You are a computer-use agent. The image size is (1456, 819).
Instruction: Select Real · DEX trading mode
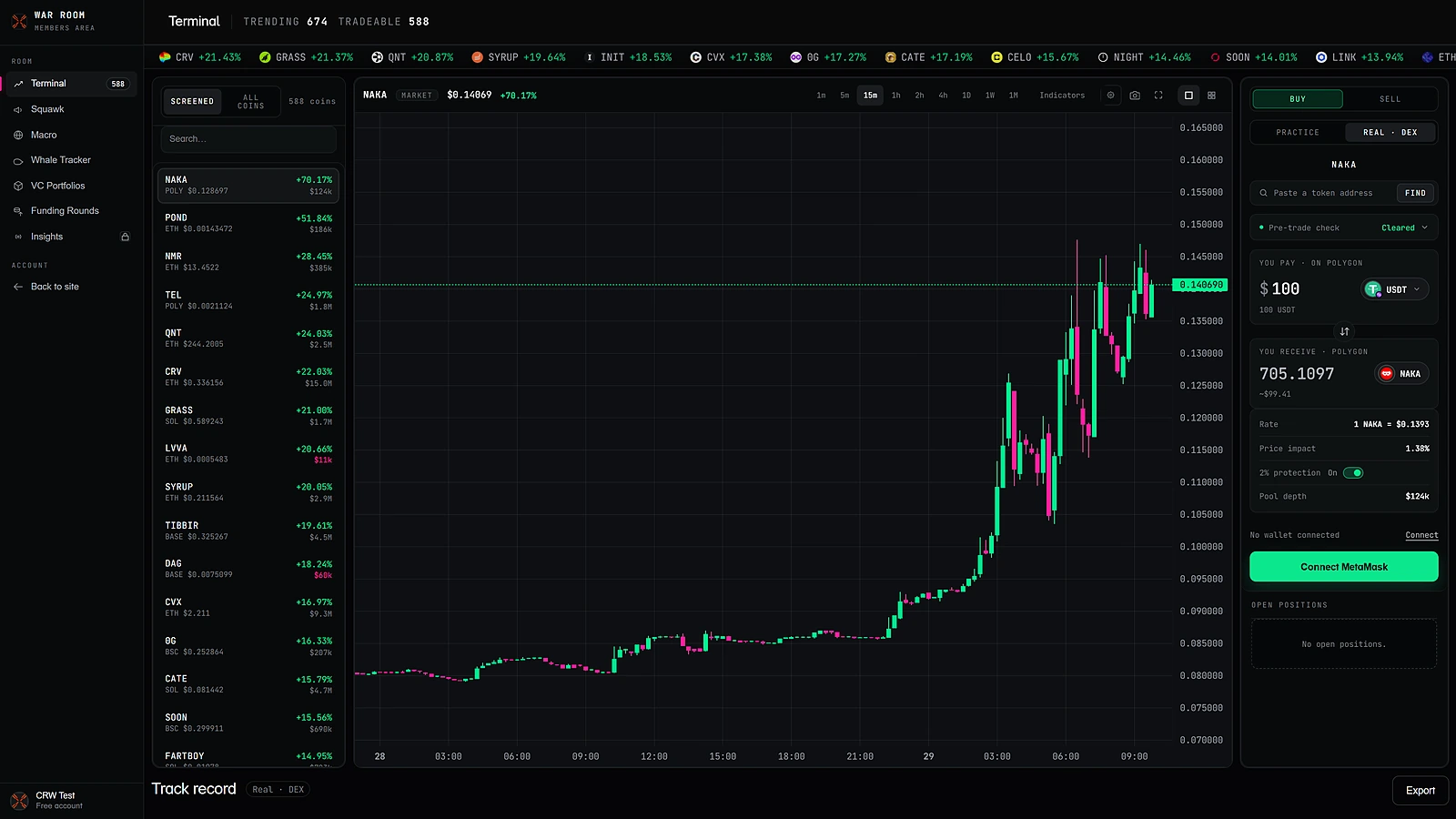(x=1390, y=133)
